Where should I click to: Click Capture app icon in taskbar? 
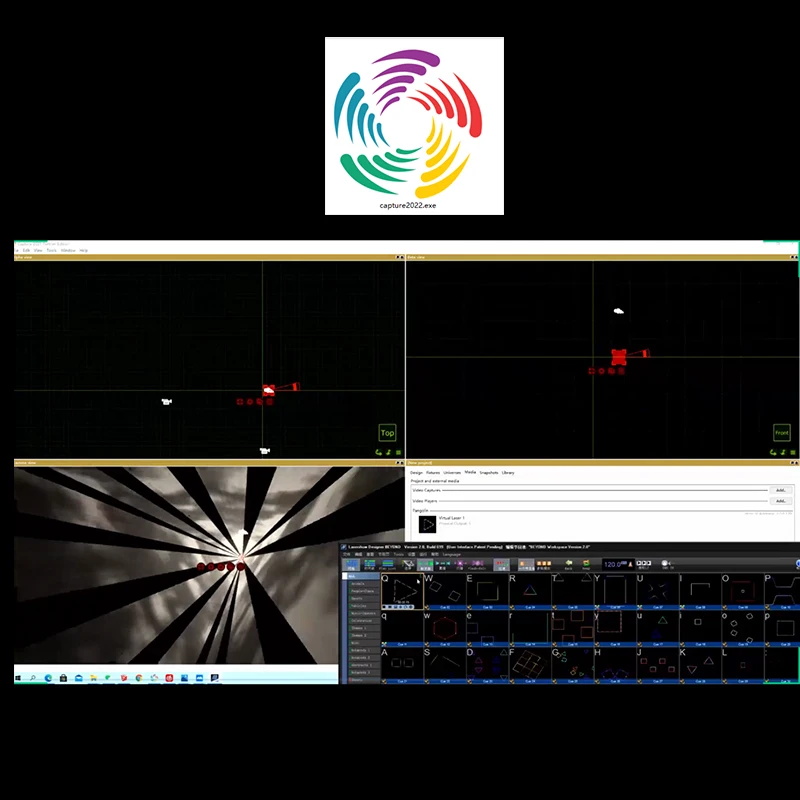(154, 678)
